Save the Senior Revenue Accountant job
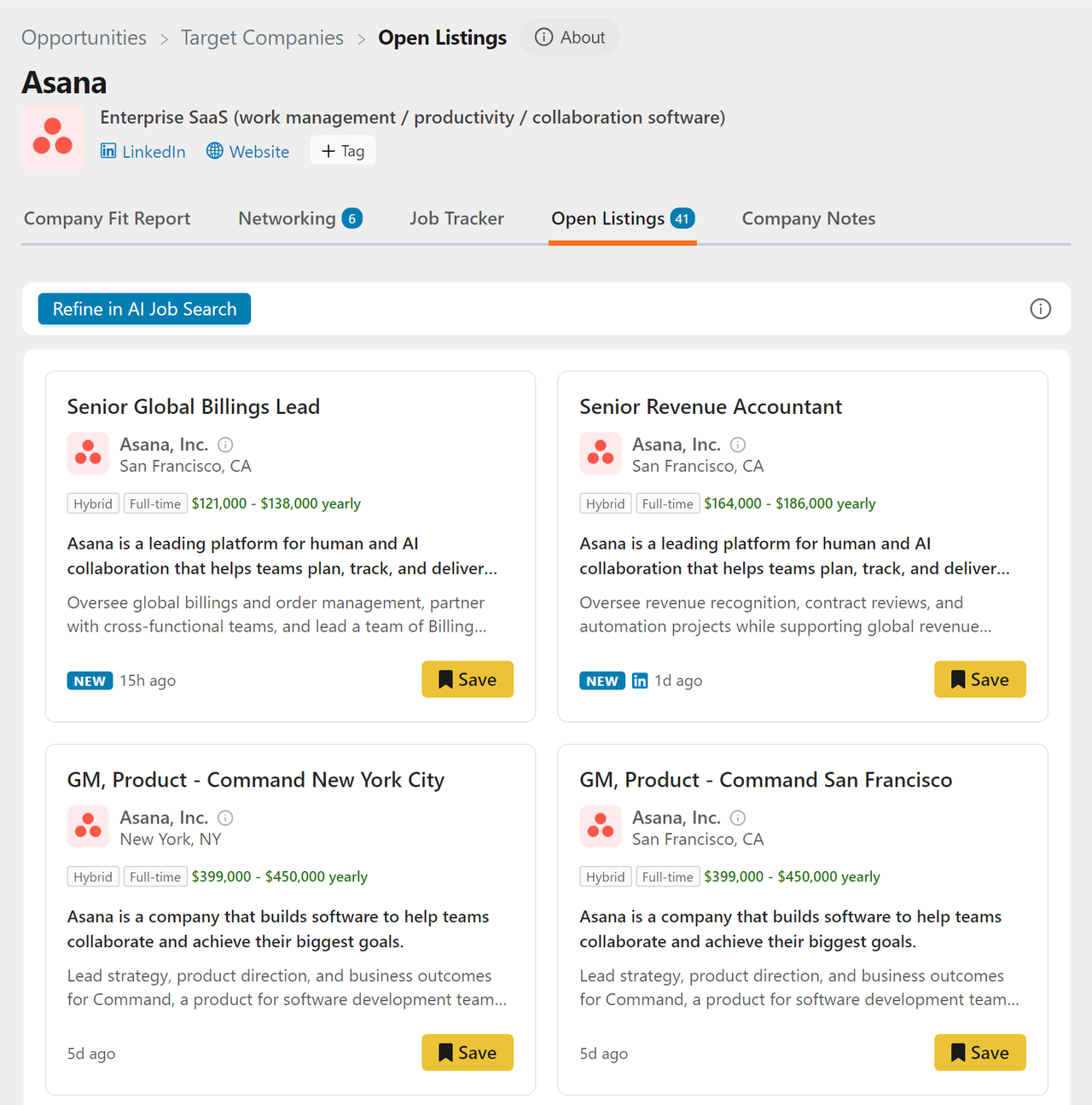The height and width of the screenshot is (1105, 1092). pyautogui.click(x=980, y=679)
